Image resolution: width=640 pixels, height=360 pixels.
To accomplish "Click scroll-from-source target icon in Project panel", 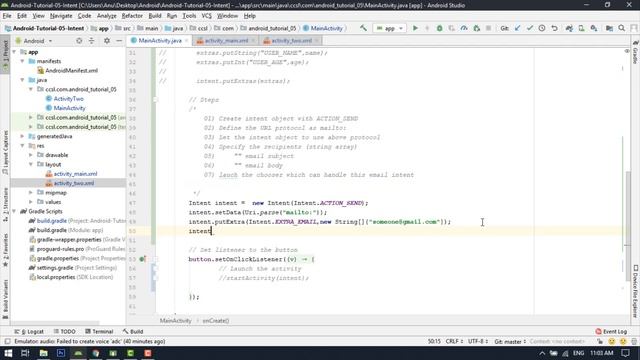I will [x=79, y=41].
